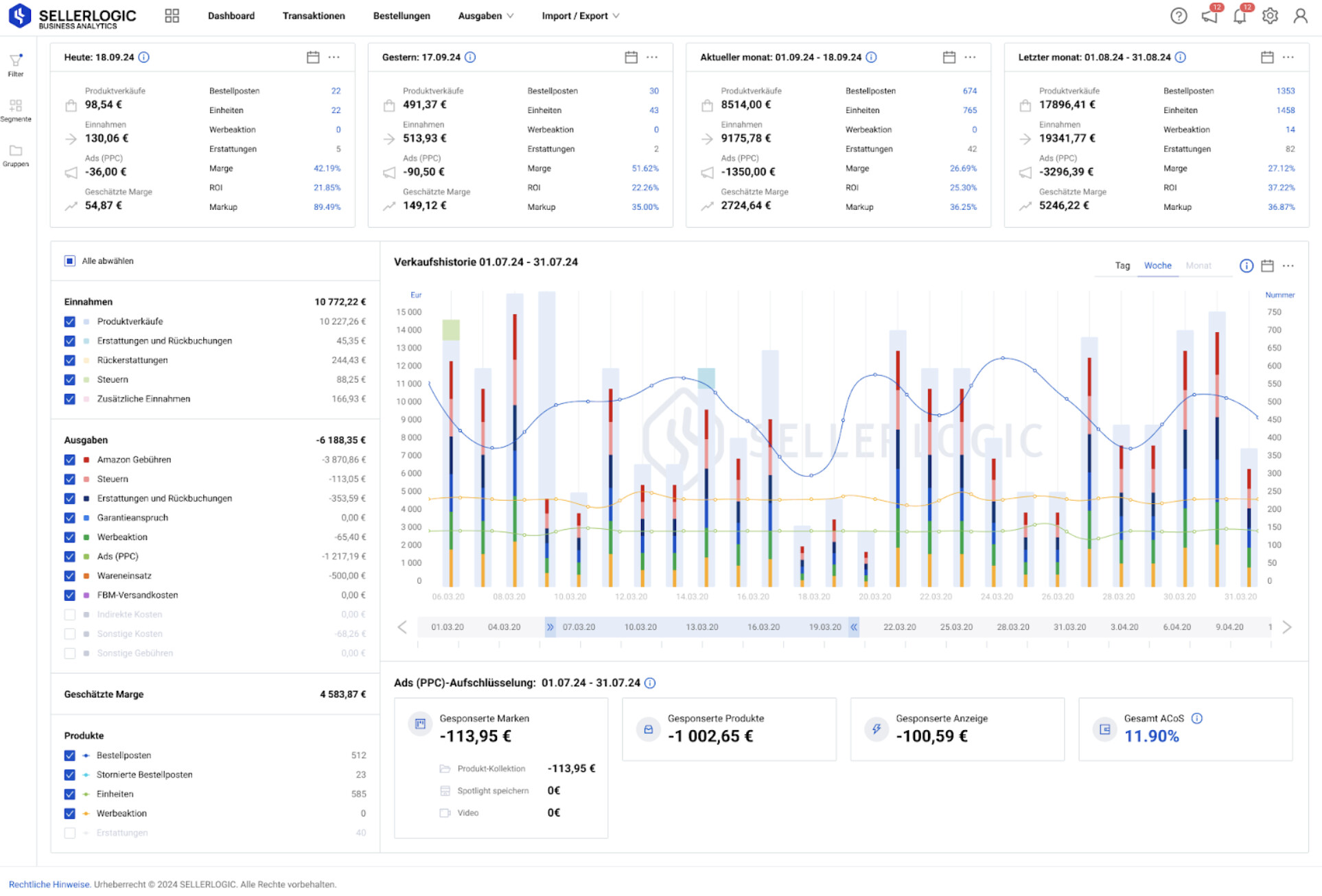Enable Sonstige Kosten checkbox

pyautogui.click(x=69, y=634)
